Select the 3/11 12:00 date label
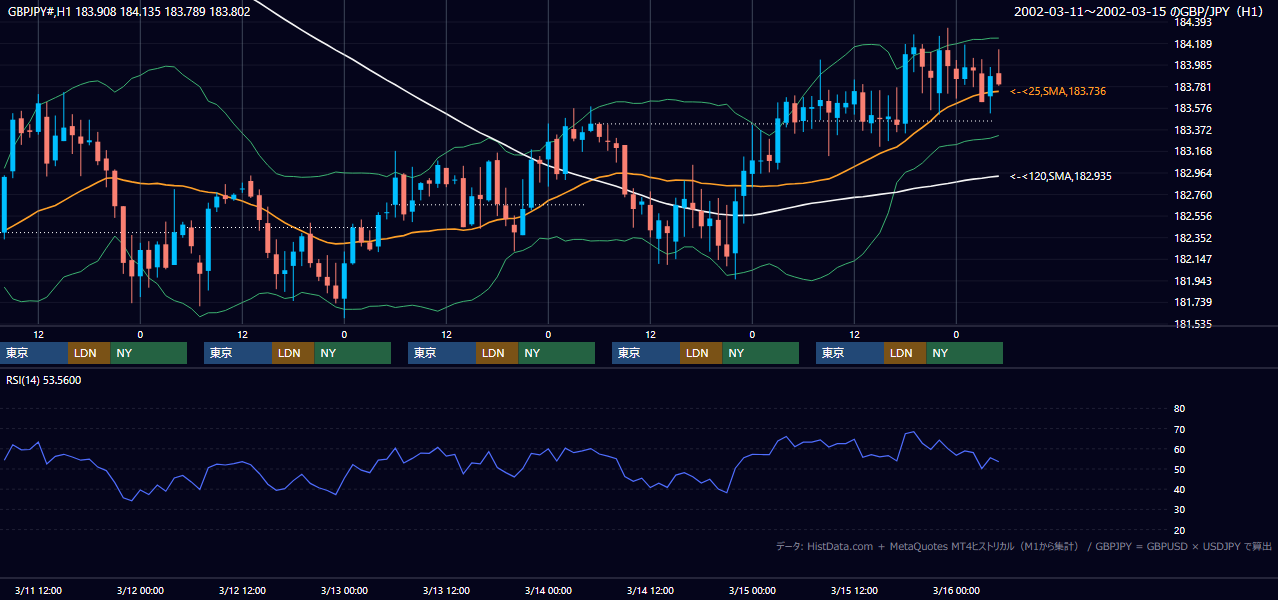The image size is (1278, 600). click(37, 590)
